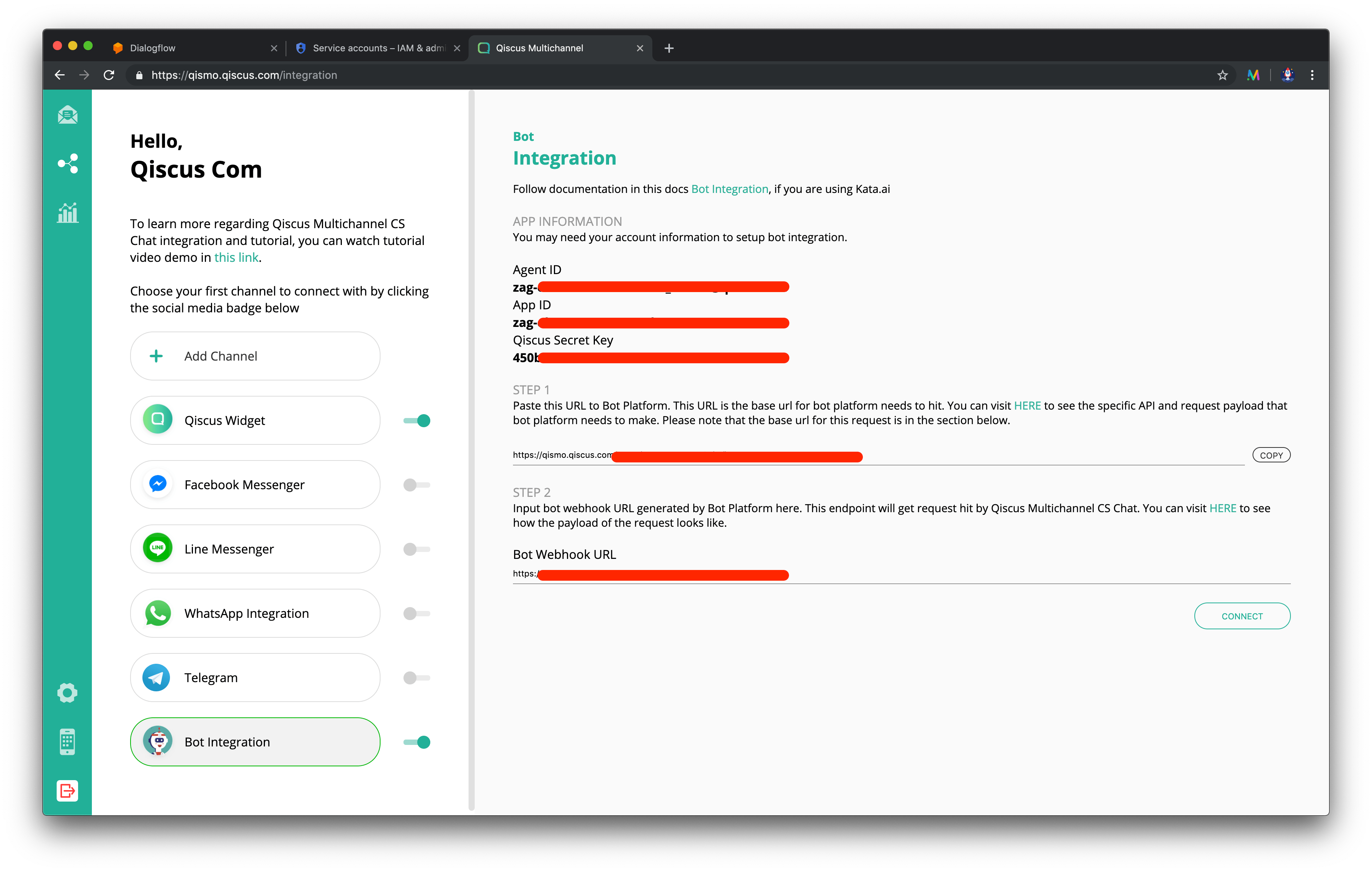
Task: Click the settings gear sidebar icon
Action: (x=68, y=692)
